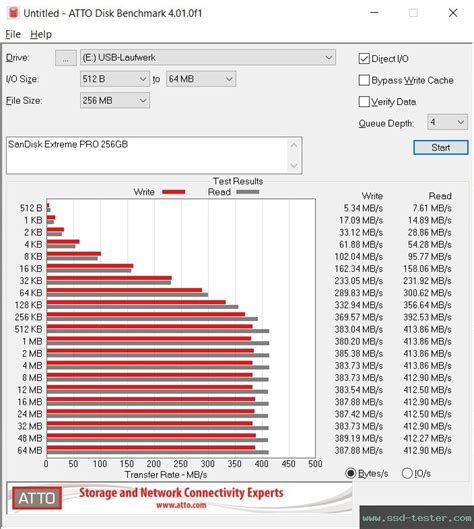Click the ATTO logo in the banner
The image size is (474, 529).
tap(37, 498)
